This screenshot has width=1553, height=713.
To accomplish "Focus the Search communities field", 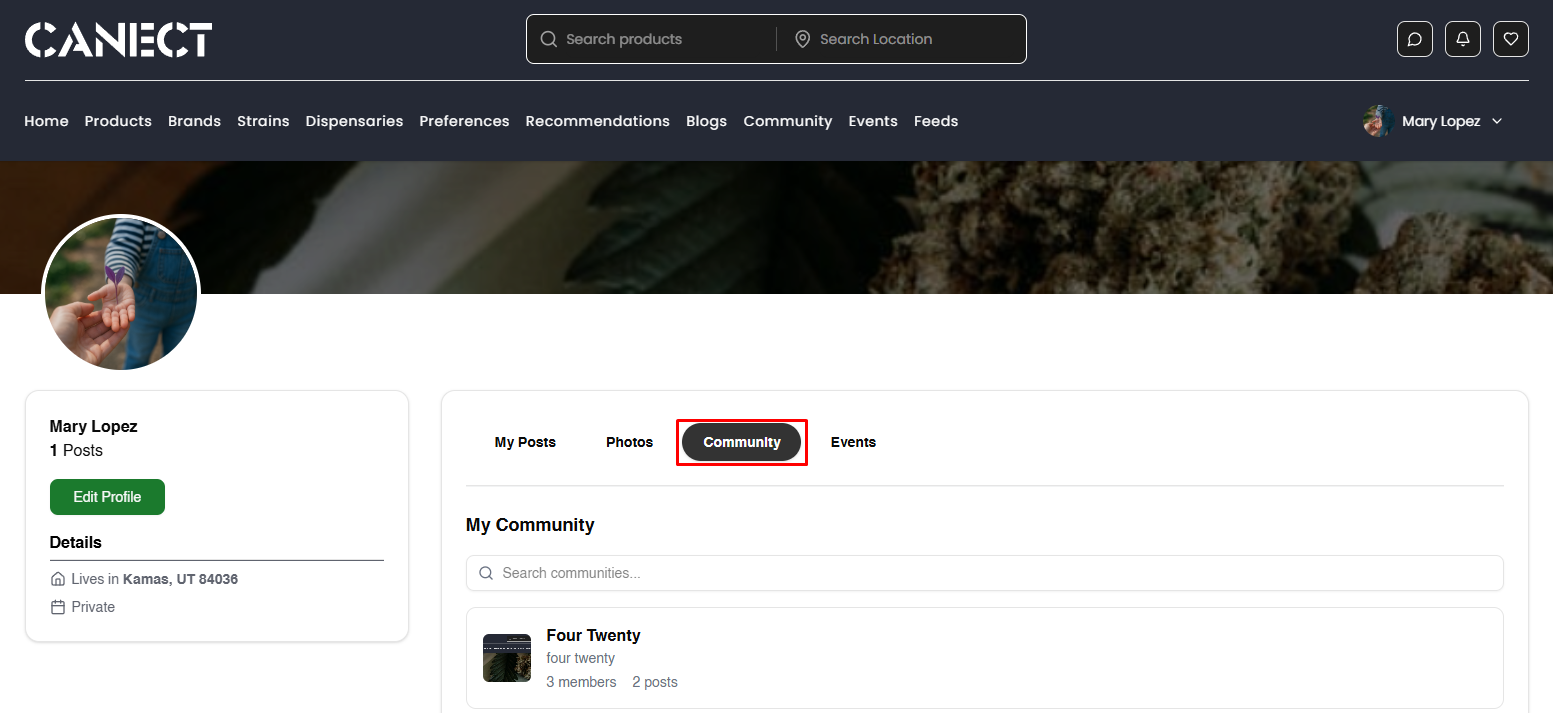I will click(x=984, y=573).
